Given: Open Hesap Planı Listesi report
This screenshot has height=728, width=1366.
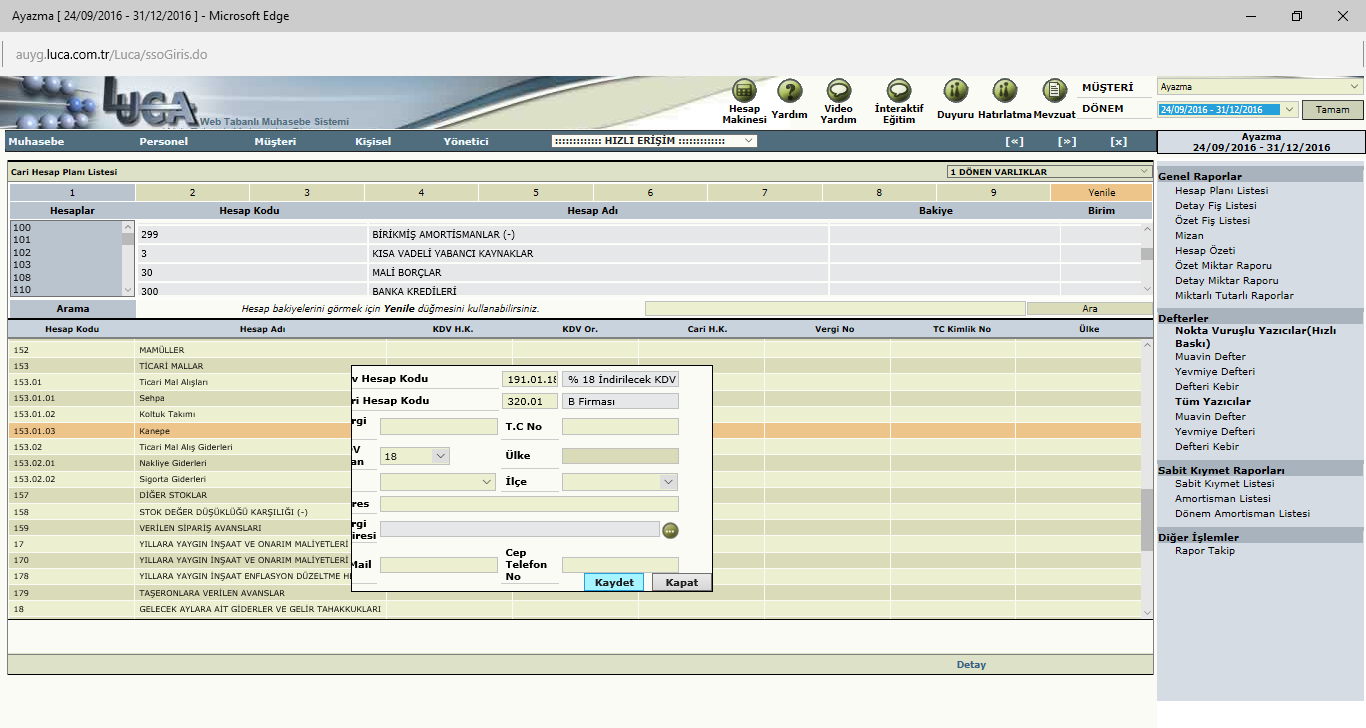Looking at the screenshot, I should coord(1221,190).
